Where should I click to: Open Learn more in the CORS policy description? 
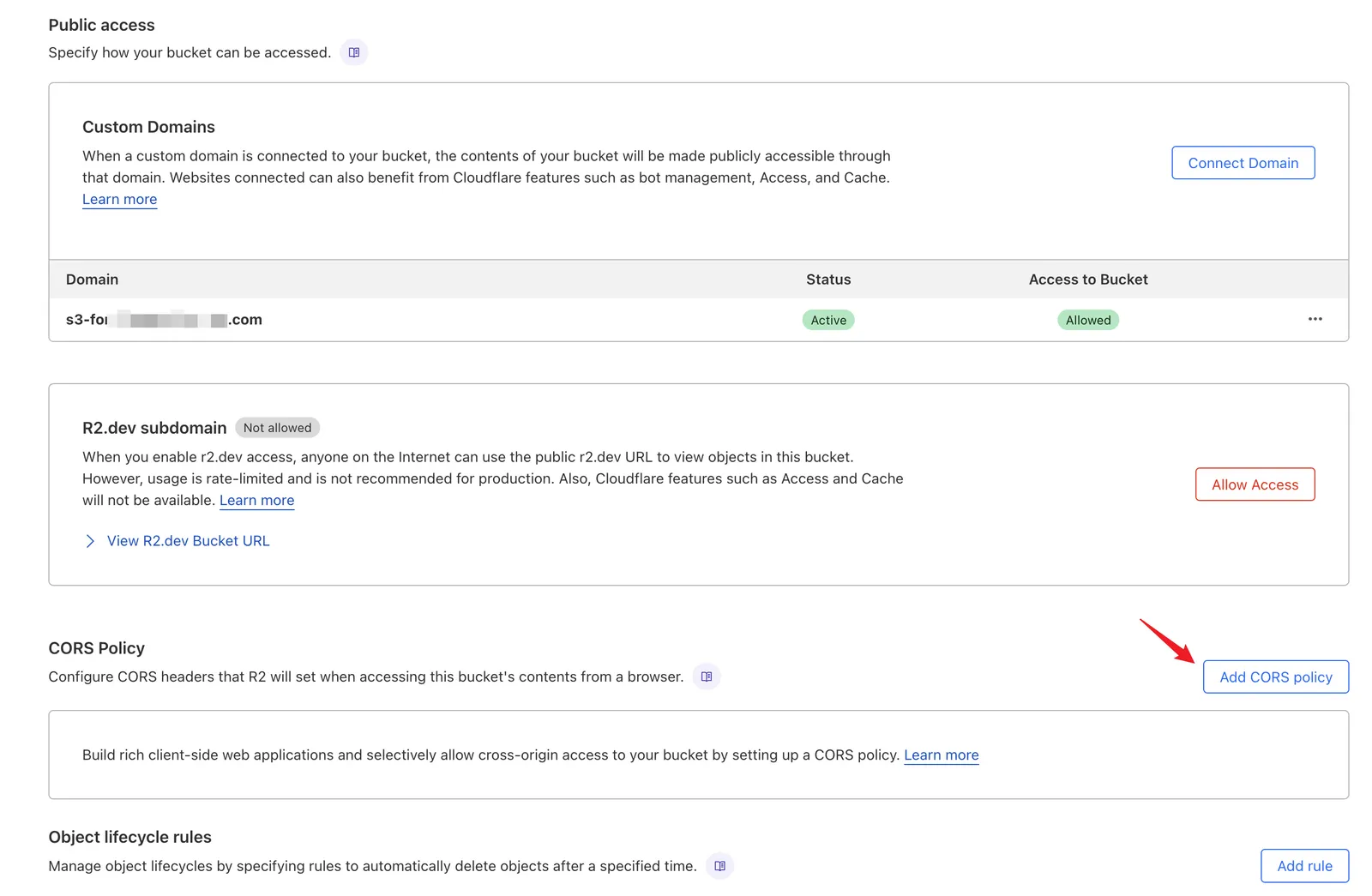coord(941,755)
